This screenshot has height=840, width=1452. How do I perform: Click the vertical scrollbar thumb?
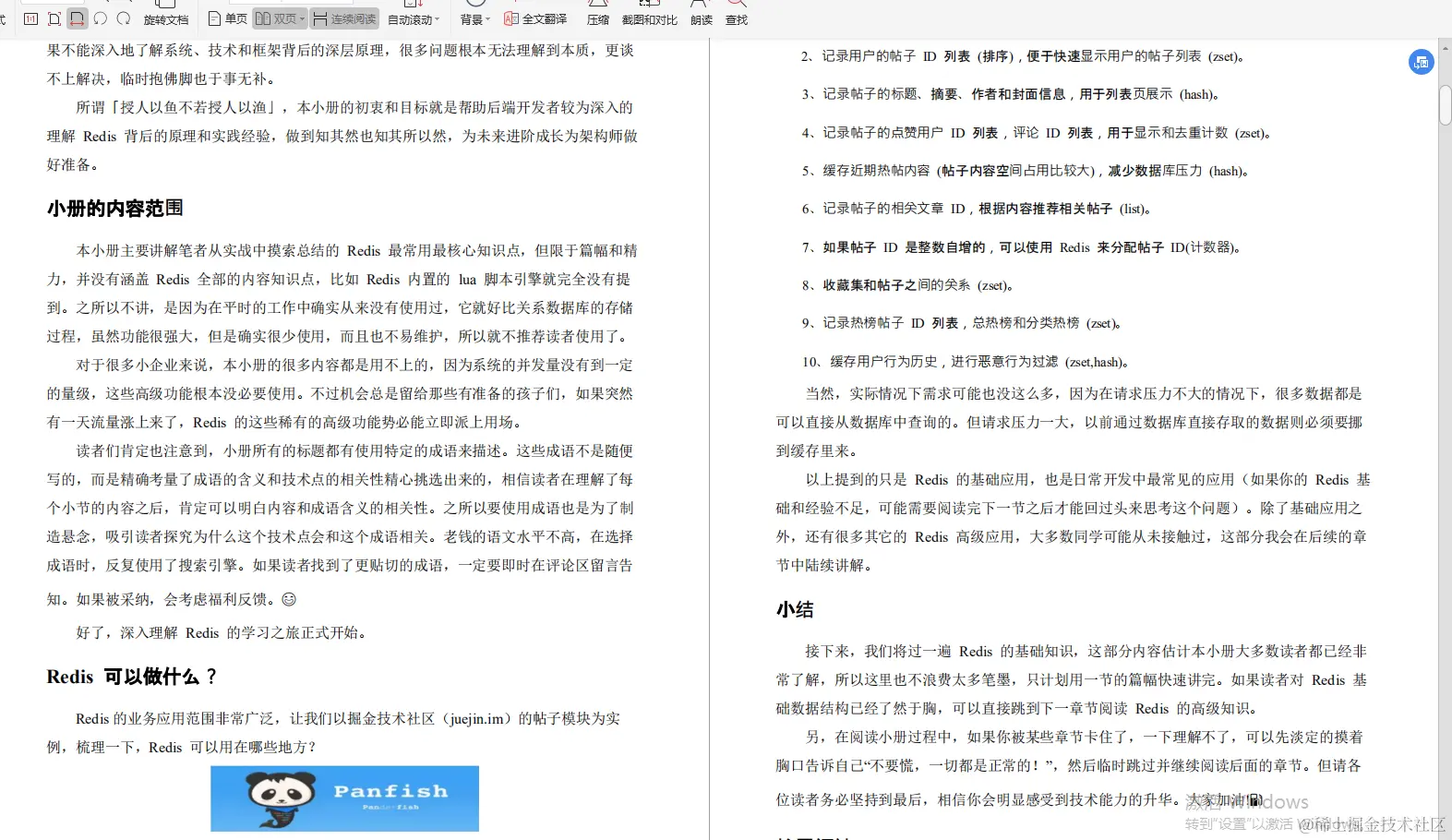pos(1445,103)
